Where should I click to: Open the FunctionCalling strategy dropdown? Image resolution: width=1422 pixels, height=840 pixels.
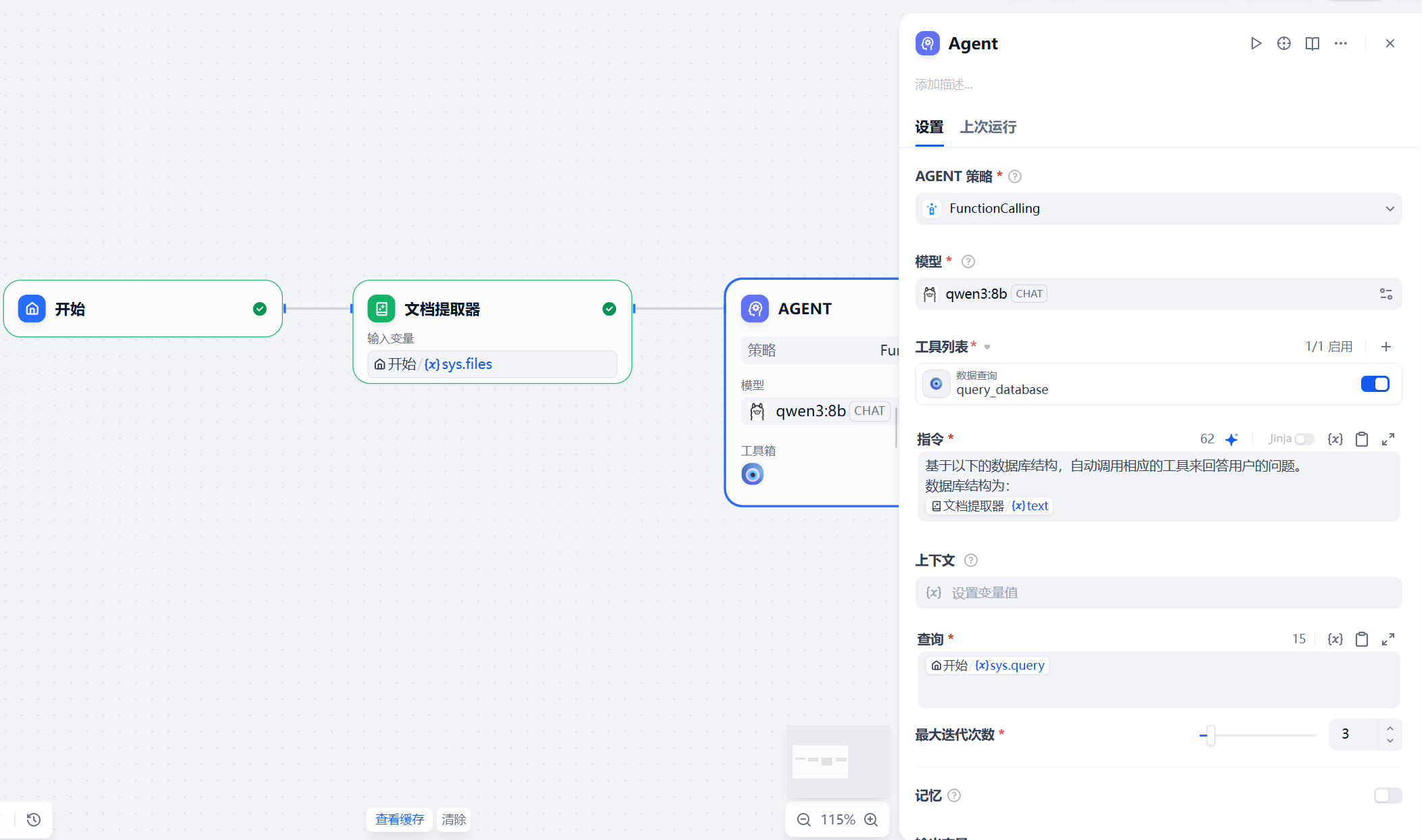coord(1158,209)
